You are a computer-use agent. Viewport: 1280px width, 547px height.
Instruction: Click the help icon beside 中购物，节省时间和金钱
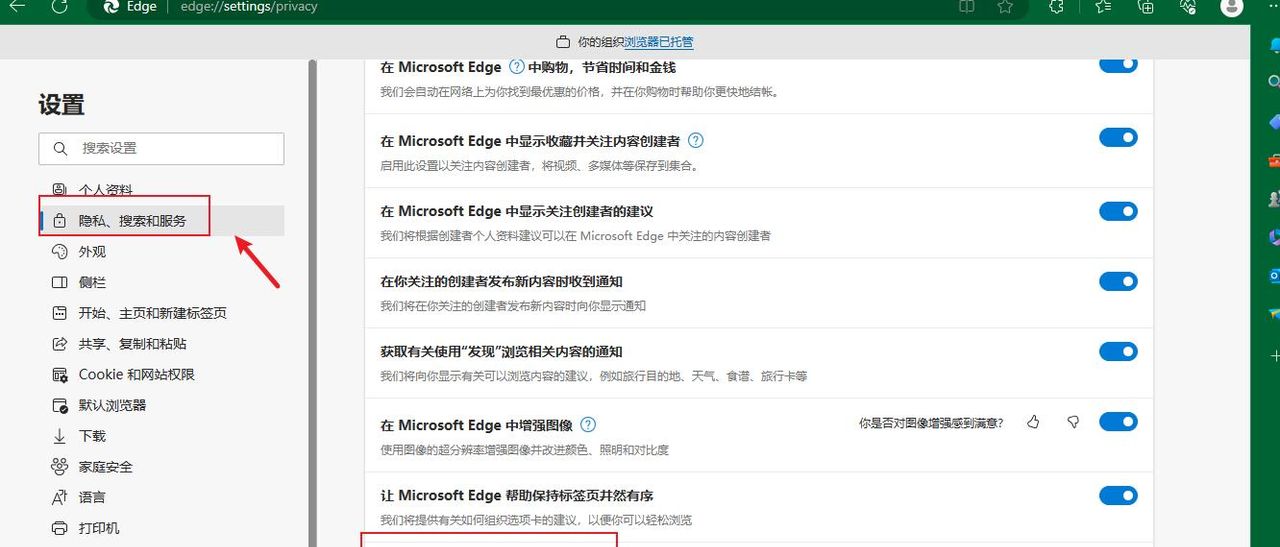(517, 67)
